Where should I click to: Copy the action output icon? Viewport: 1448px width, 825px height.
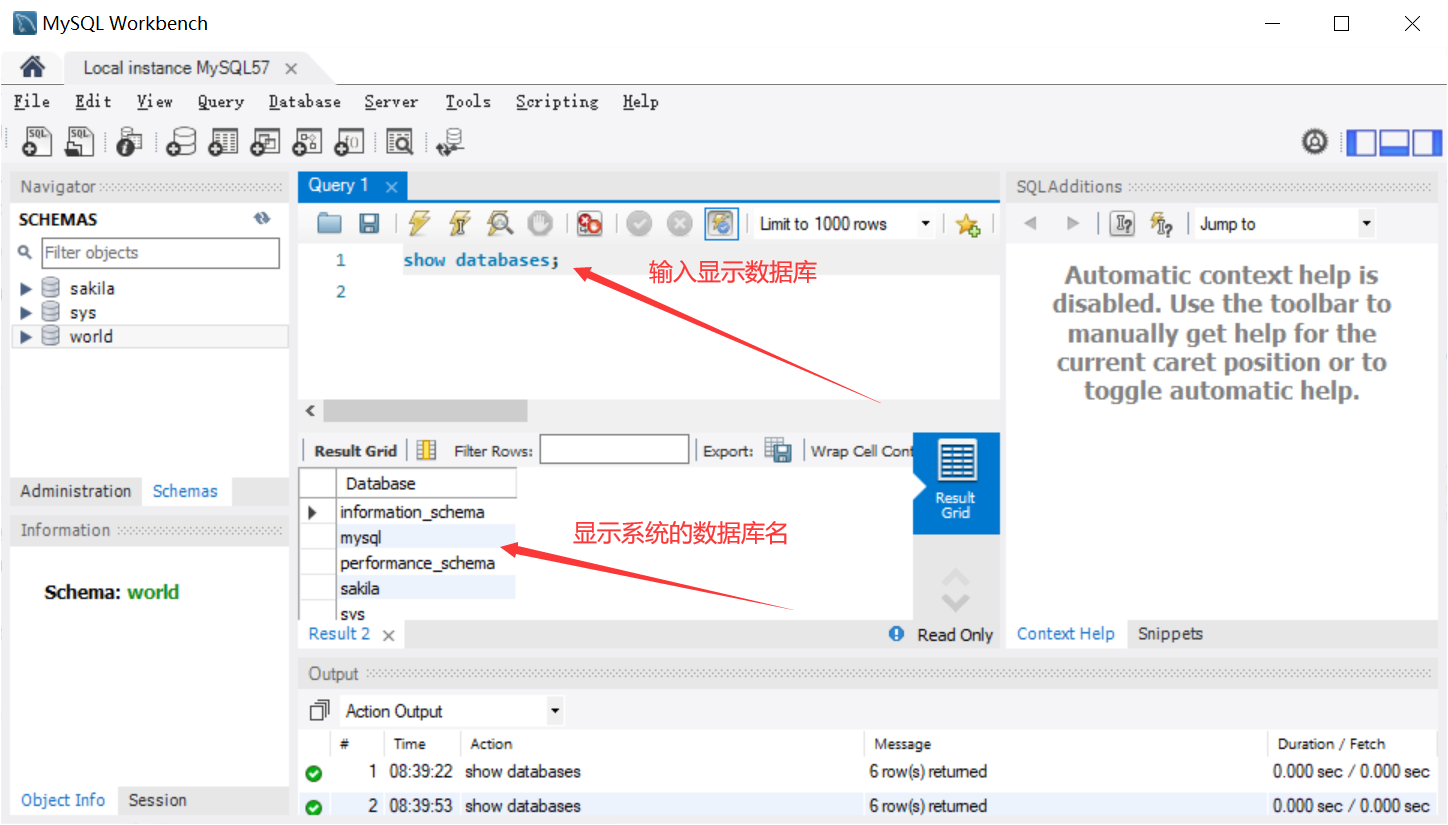(319, 711)
